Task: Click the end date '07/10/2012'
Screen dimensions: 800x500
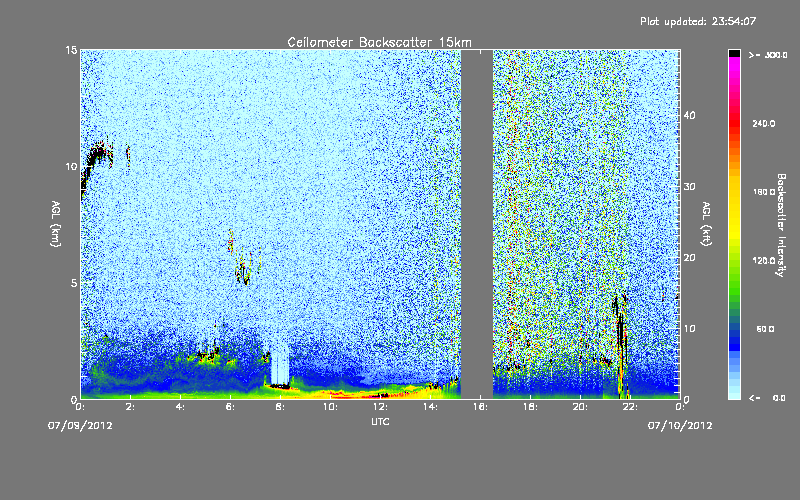Action: (680, 426)
